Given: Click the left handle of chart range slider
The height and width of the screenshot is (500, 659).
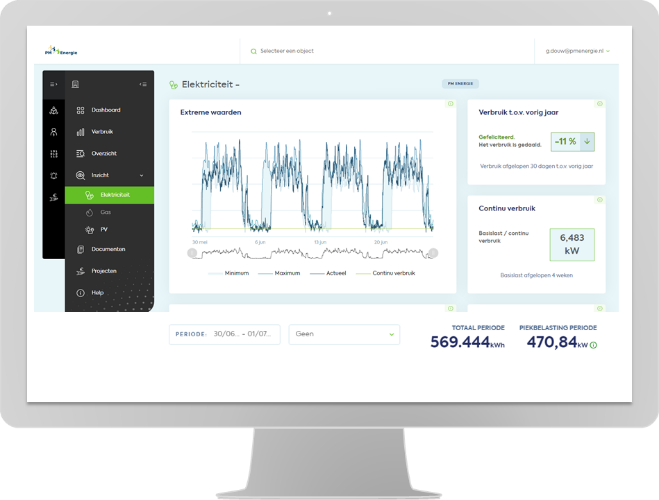Looking at the screenshot, I should click(193, 253).
